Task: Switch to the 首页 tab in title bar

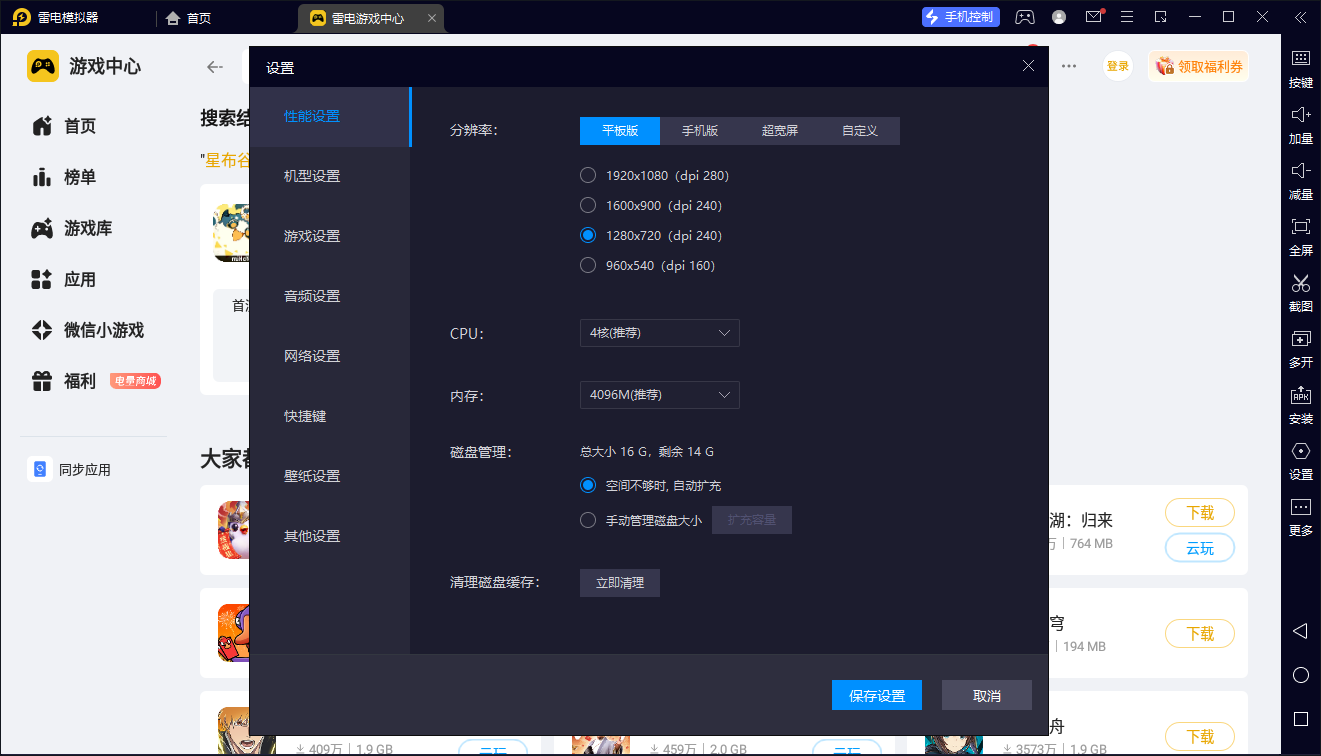Action: 189,18
